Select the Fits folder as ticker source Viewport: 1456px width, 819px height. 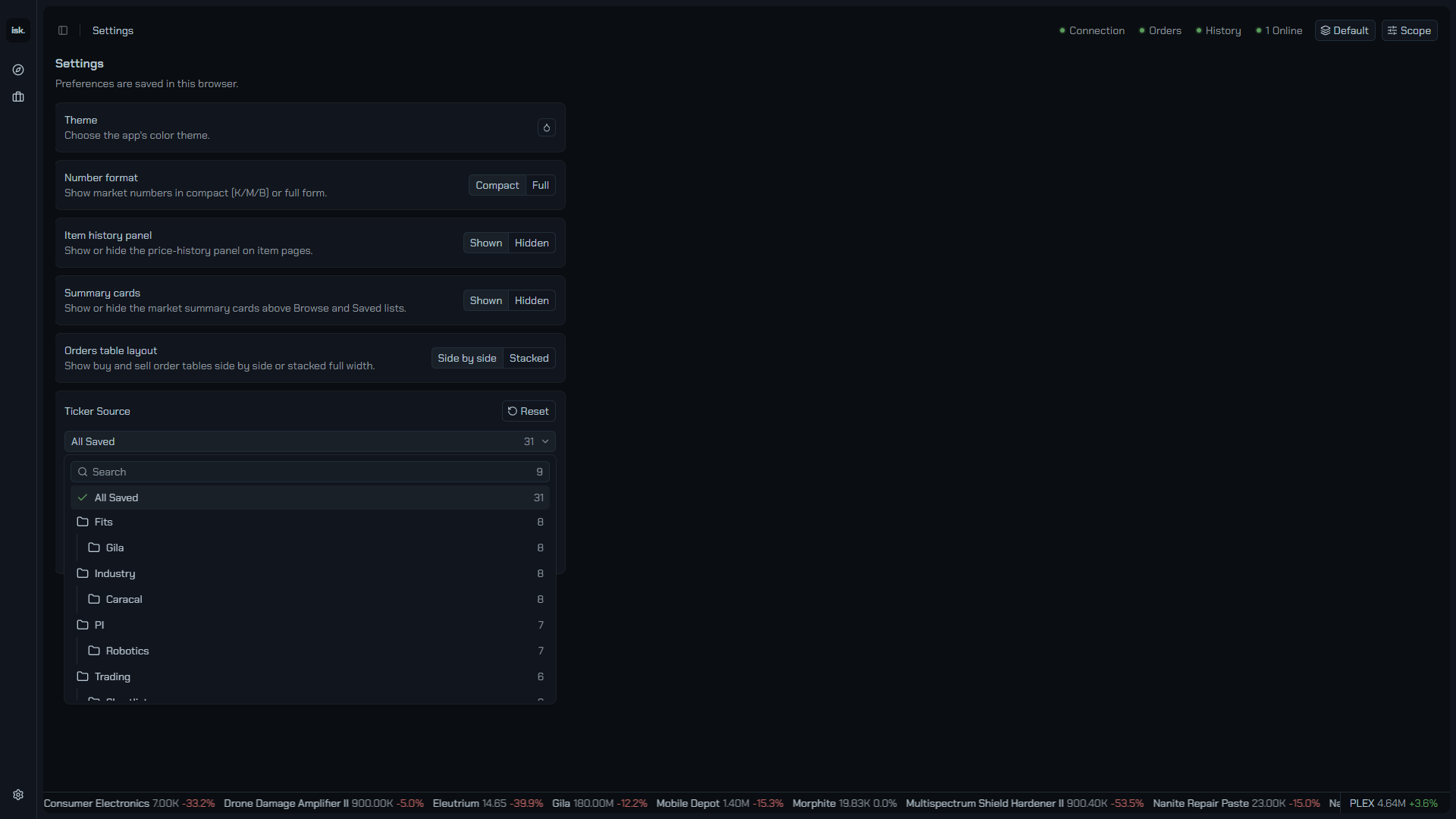coord(310,522)
